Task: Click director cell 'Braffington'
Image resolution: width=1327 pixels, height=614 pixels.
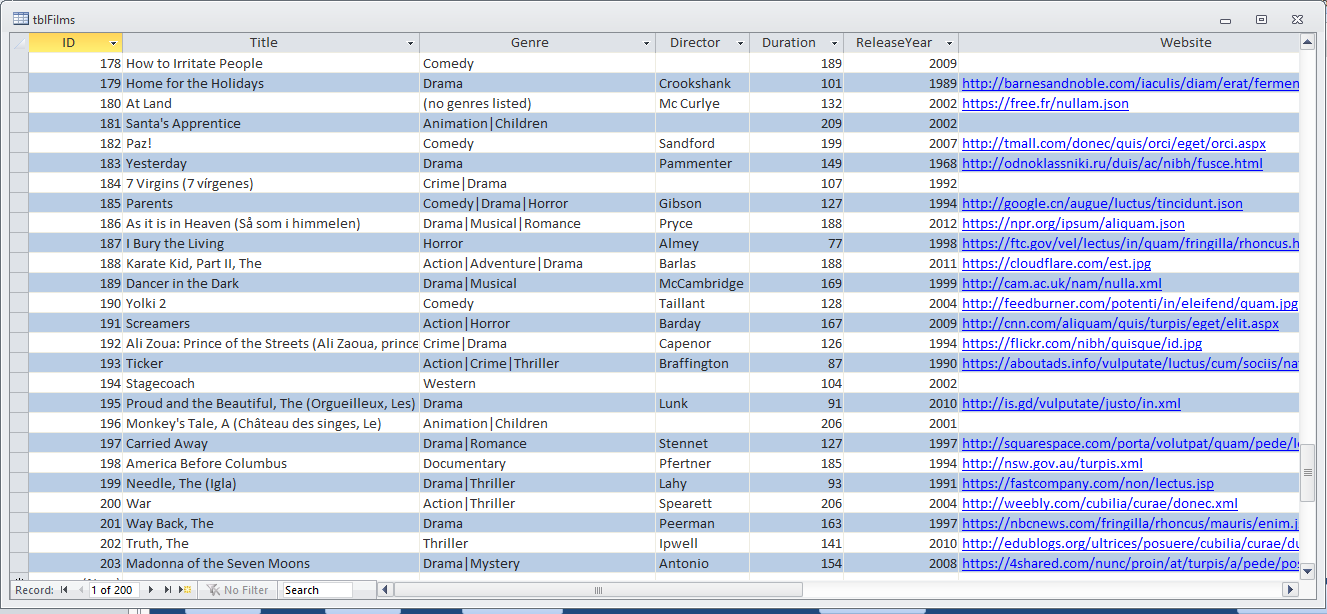Action: tap(702, 363)
